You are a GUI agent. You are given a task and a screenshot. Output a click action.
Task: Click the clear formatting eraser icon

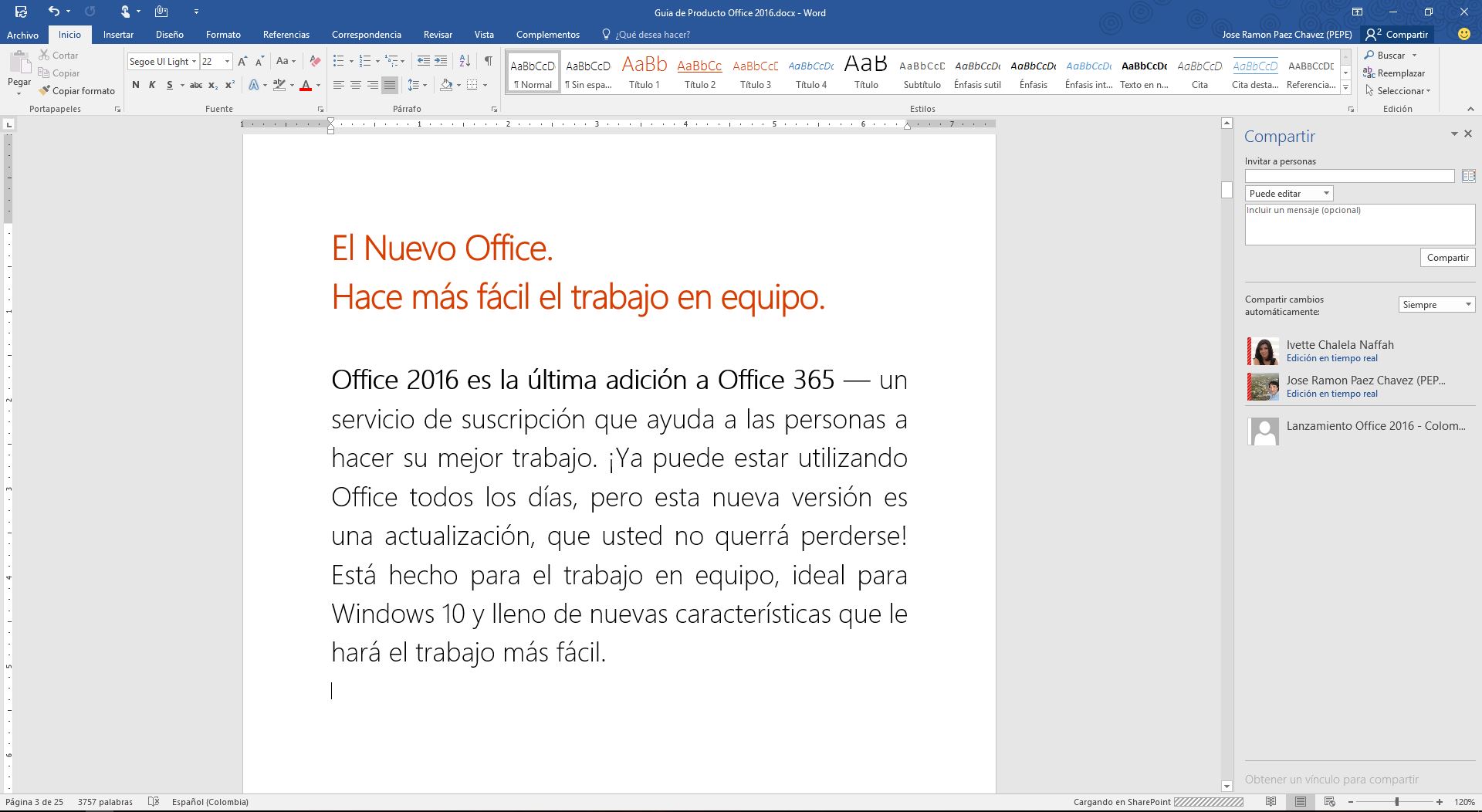[315, 61]
